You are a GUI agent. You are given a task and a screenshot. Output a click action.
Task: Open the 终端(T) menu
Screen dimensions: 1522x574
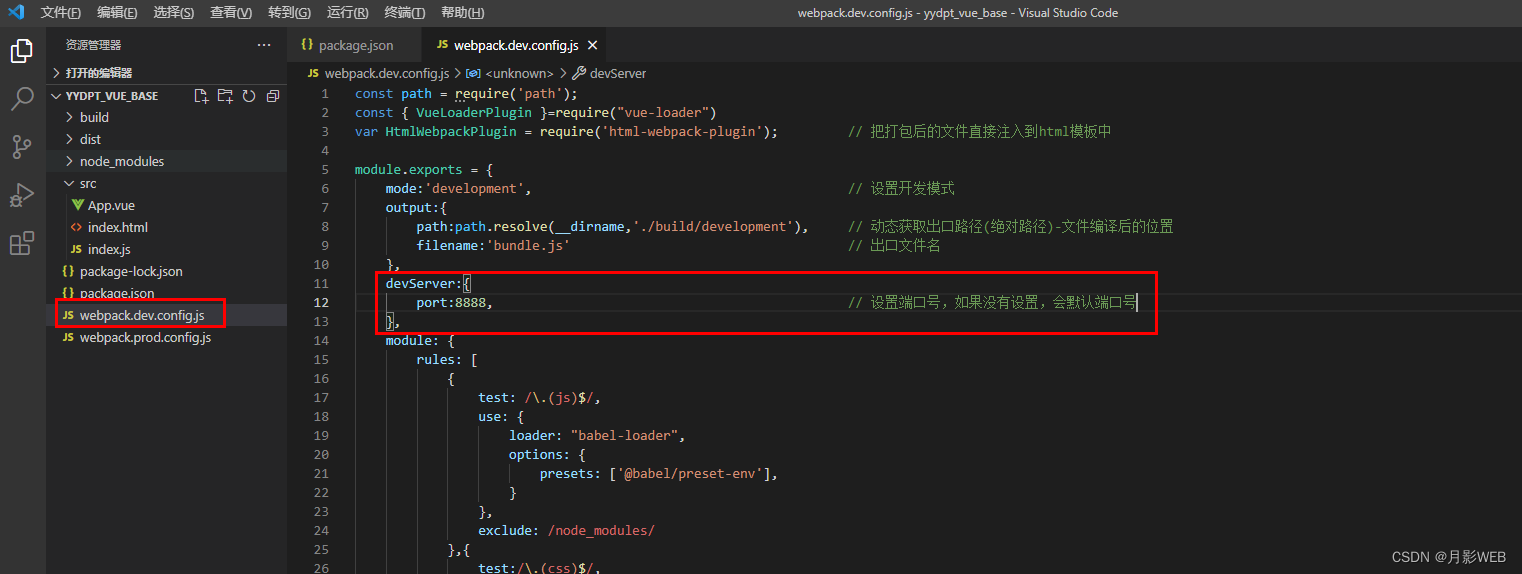(404, 13)
